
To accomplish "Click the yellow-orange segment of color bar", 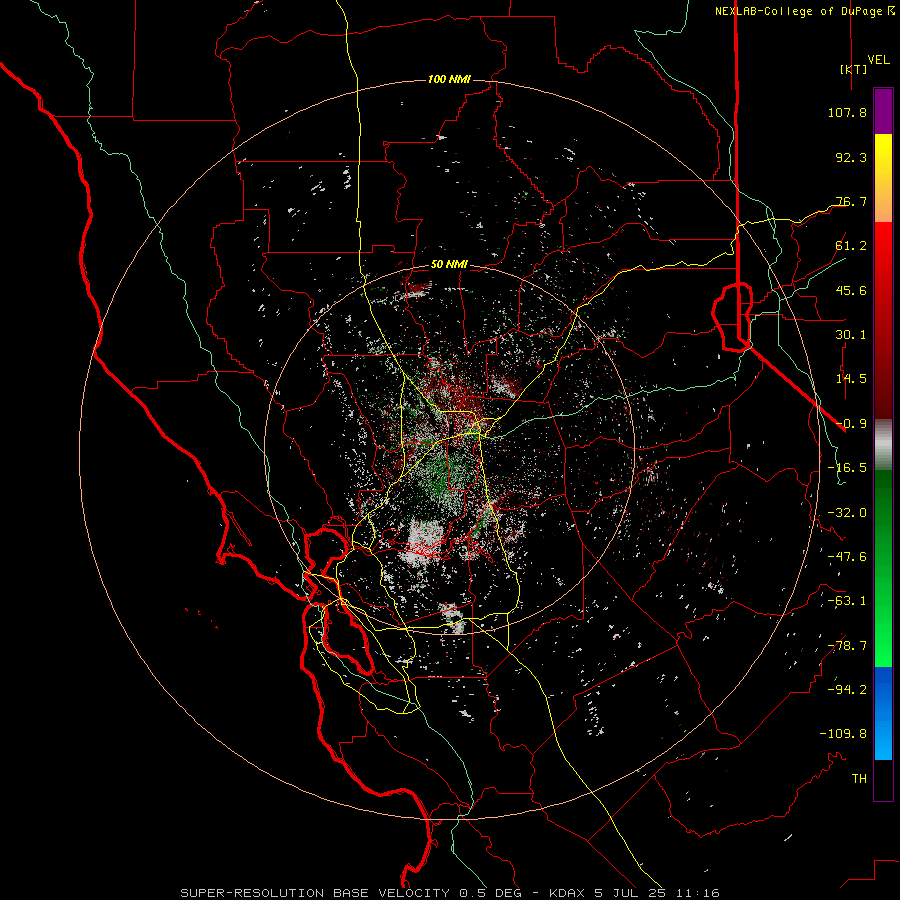I will point(883,178).
